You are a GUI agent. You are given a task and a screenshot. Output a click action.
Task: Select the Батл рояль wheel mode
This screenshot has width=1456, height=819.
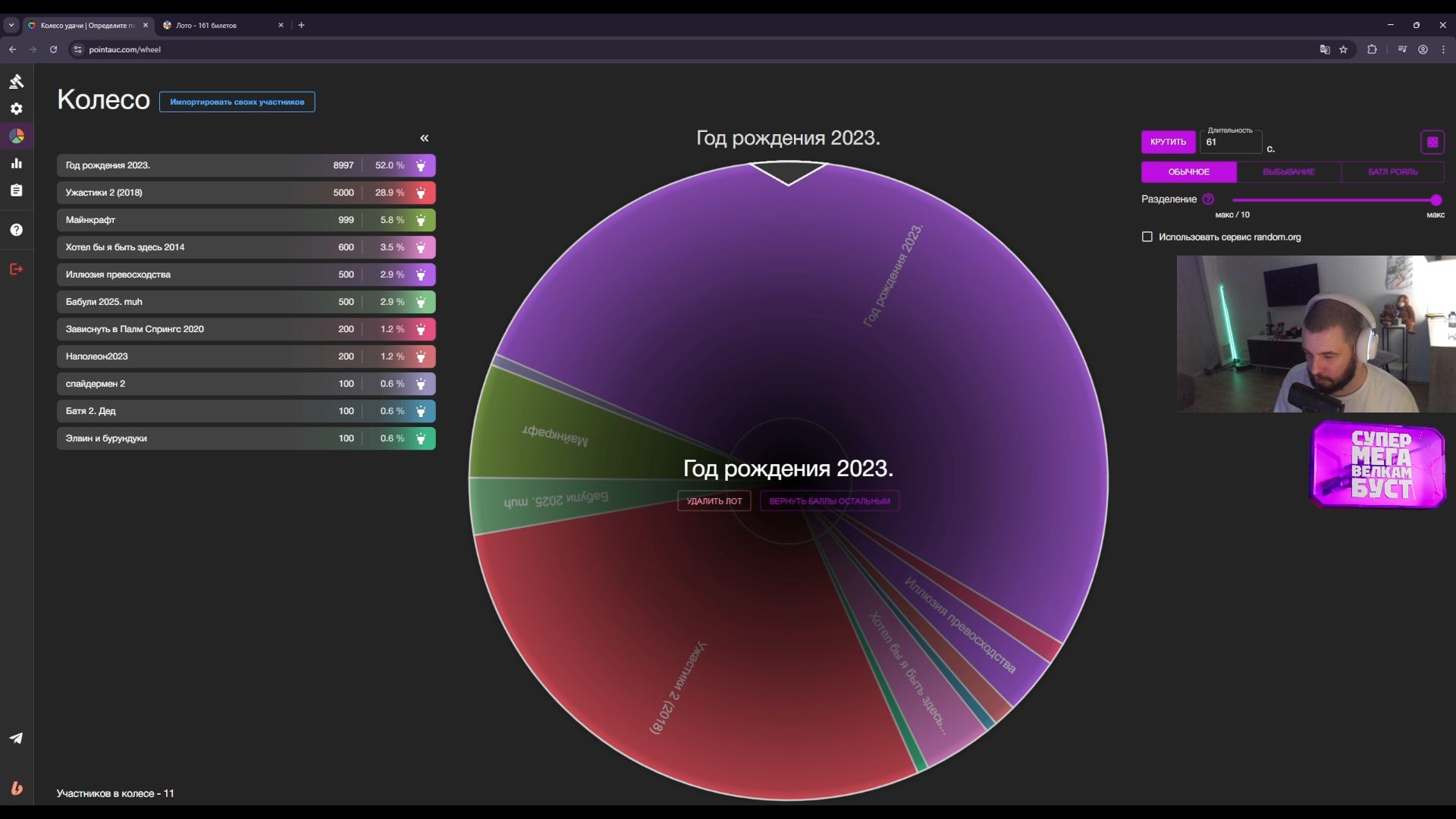tap(1392, 172)
